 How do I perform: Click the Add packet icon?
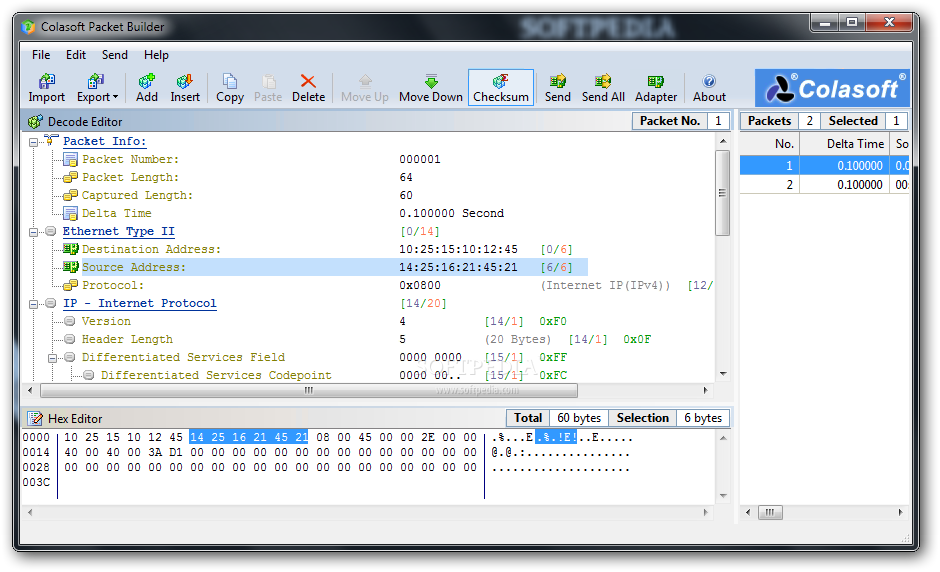pyautogui.click(x=147, y=81)
